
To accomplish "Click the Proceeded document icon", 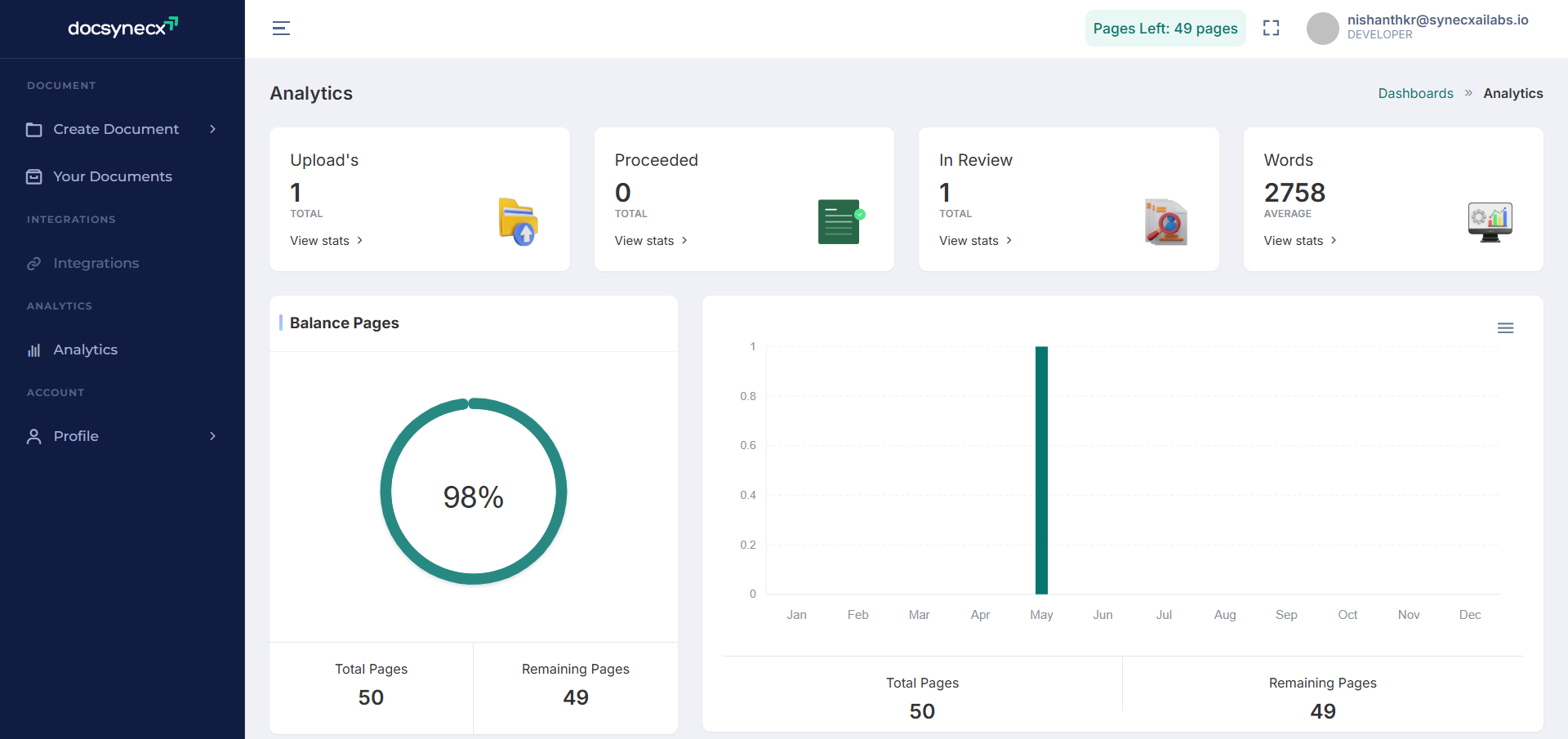I will (x=840, y=221).
